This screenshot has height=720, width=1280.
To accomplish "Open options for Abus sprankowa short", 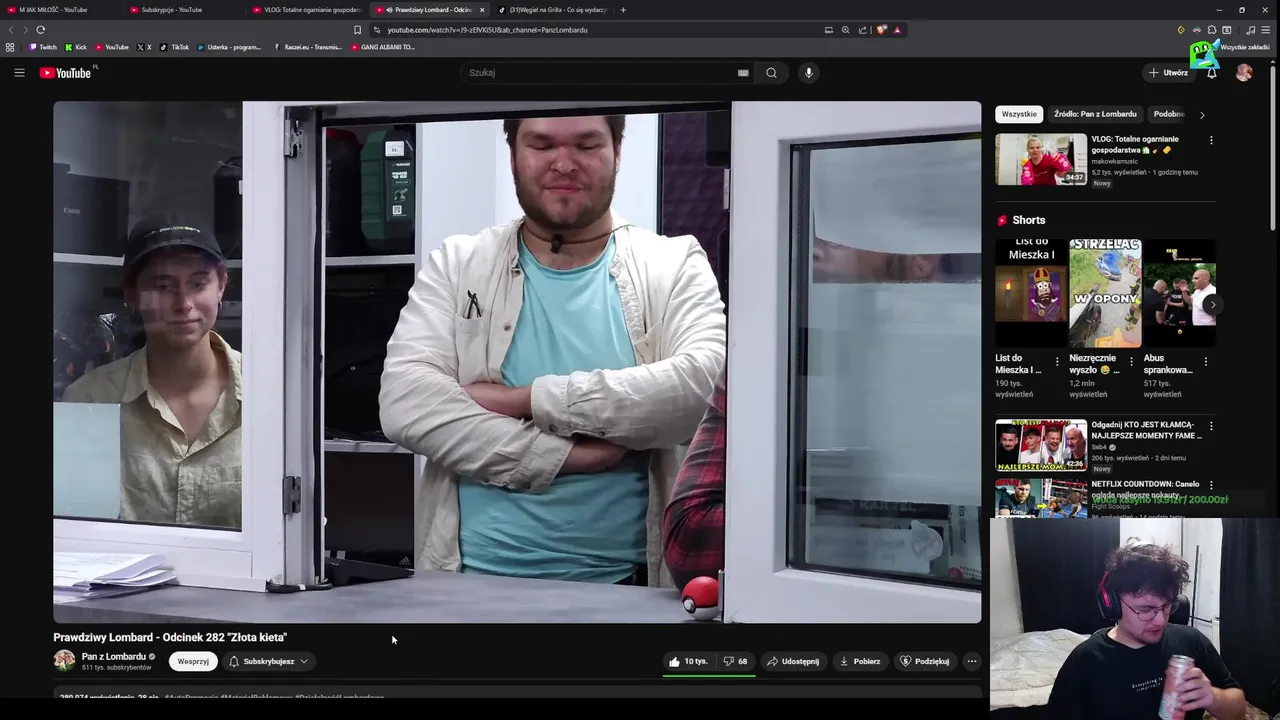I will (x=1205, y=361).
